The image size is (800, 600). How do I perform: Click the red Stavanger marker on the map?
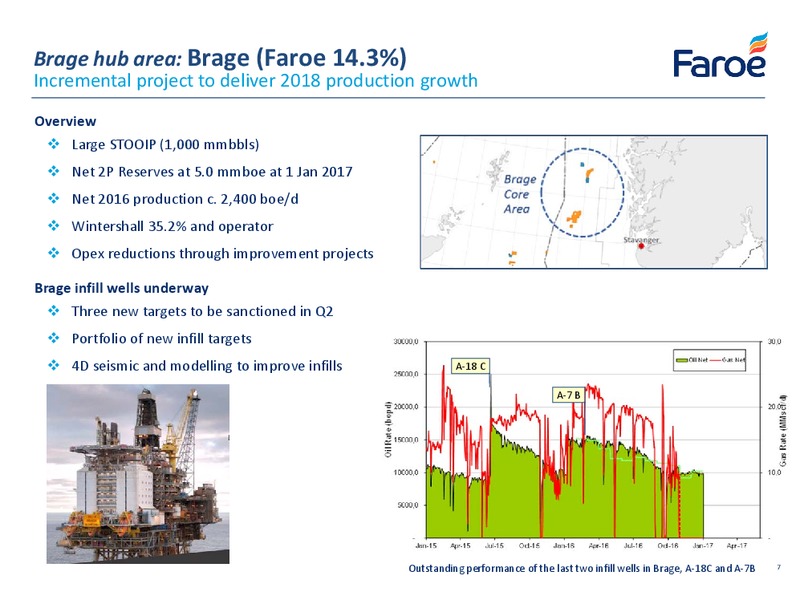pyautogui.click(x=641, y=246)
